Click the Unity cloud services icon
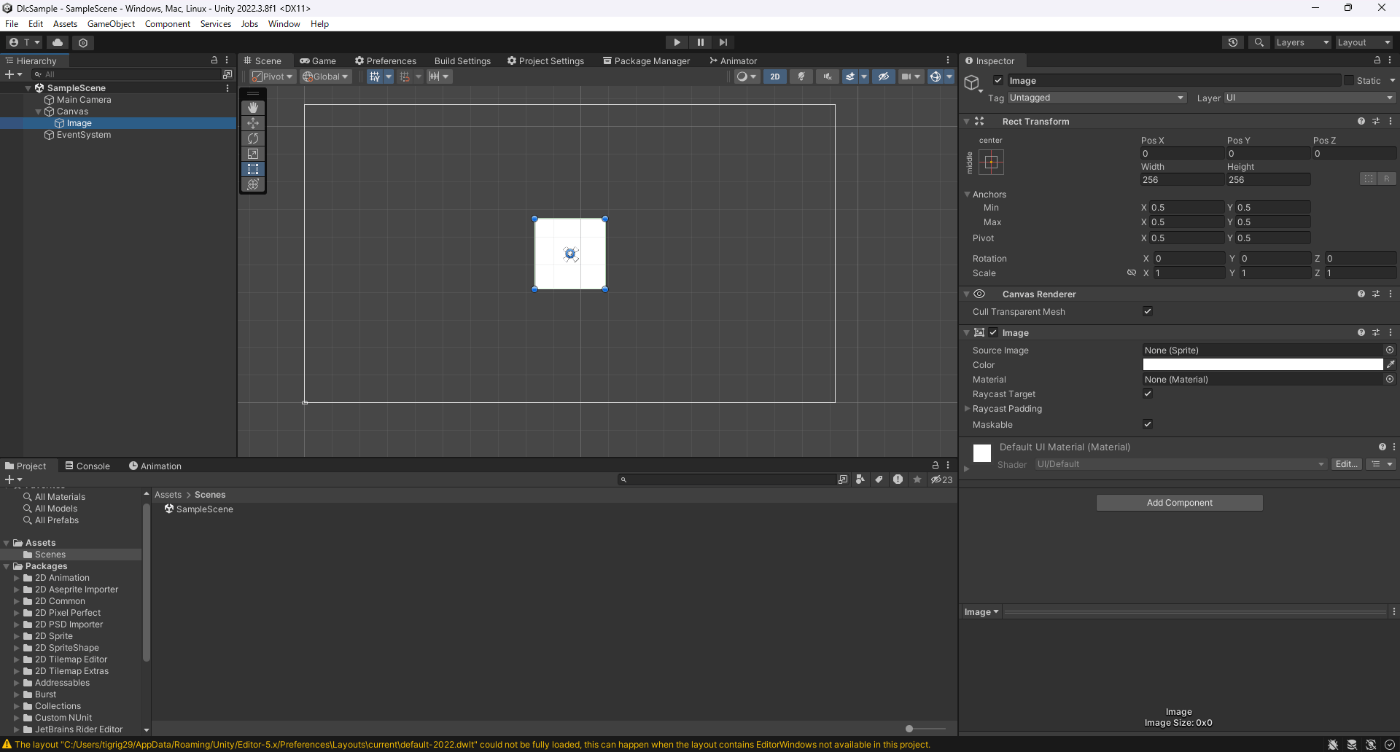This screenshot has height=752, width=1400. click(58, 42)
